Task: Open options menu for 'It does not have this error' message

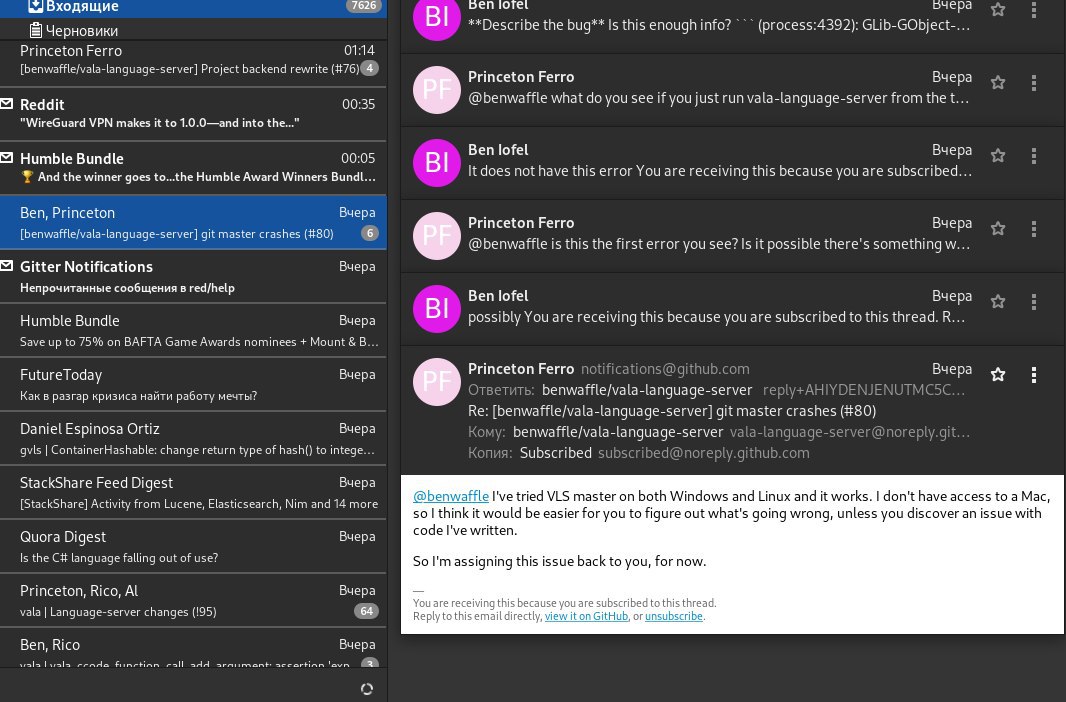Action: (1033, 156)
